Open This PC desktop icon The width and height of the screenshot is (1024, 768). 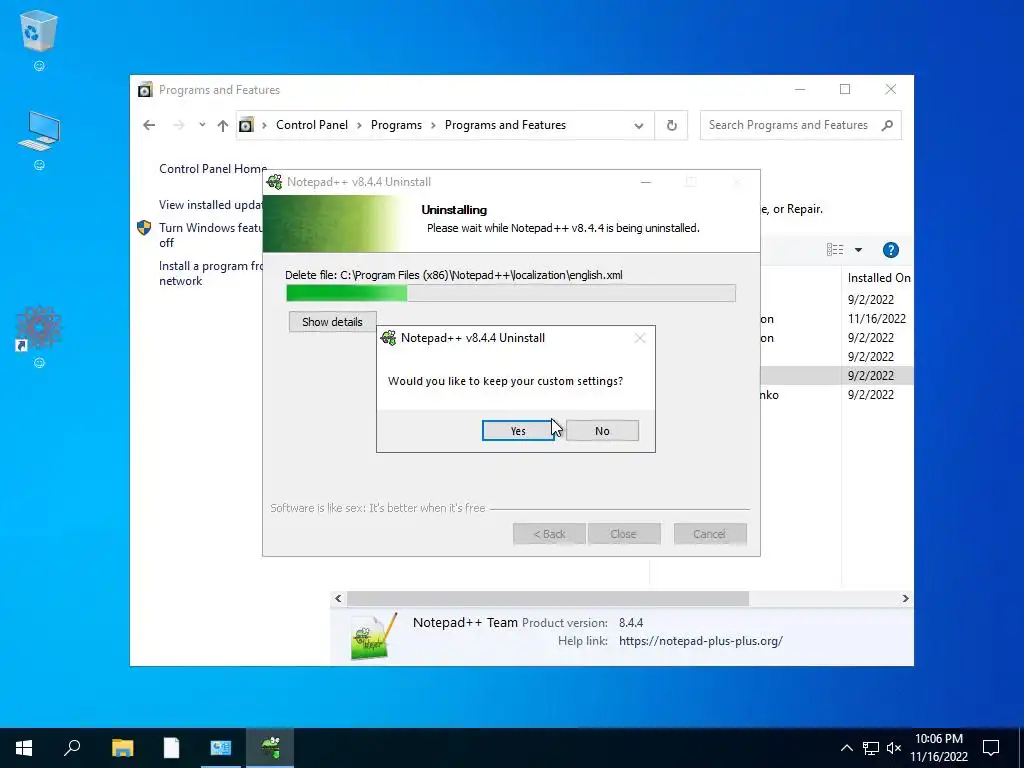tap(39, 131)
